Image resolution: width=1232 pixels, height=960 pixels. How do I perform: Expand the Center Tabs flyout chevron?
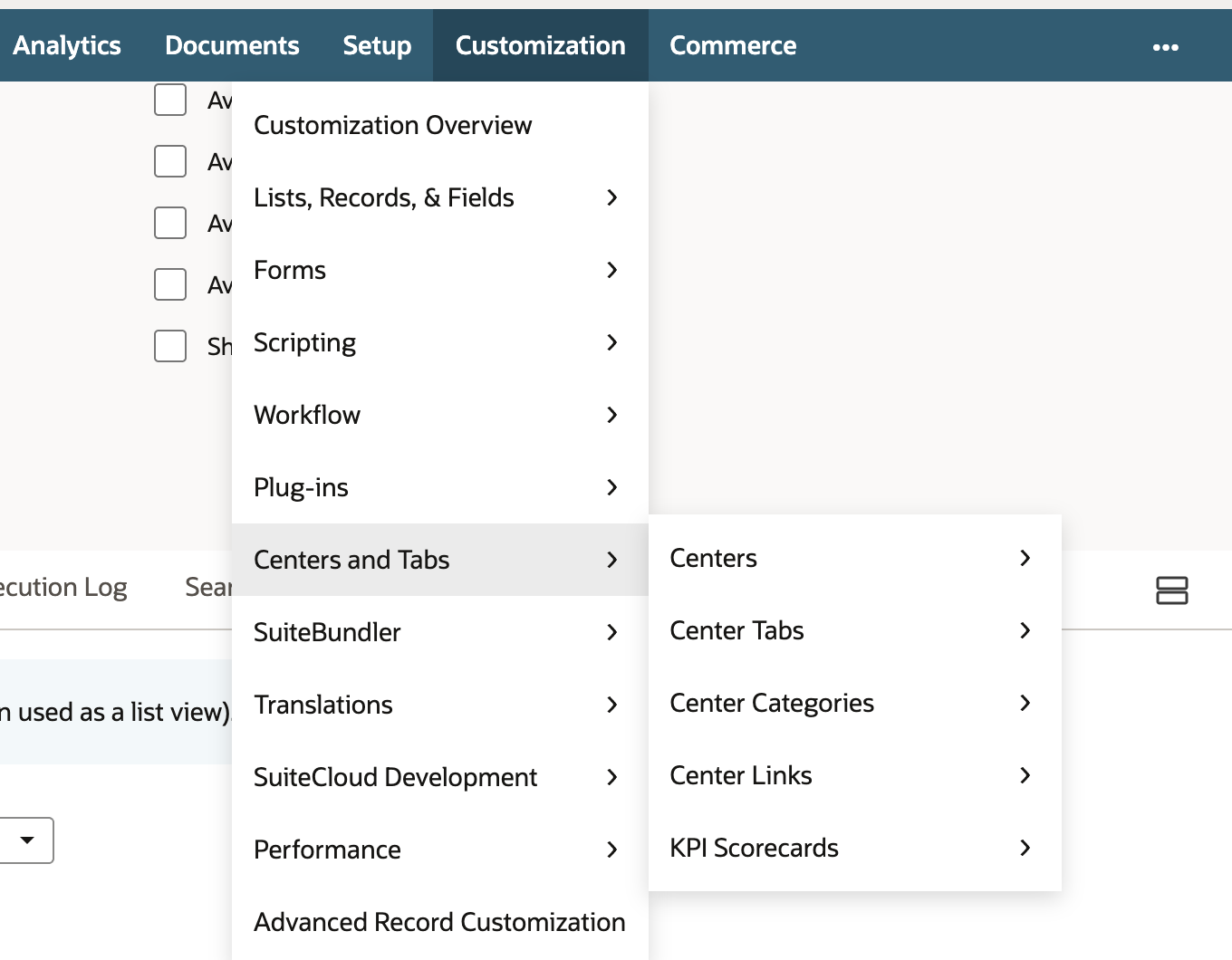pos(1025,630)
